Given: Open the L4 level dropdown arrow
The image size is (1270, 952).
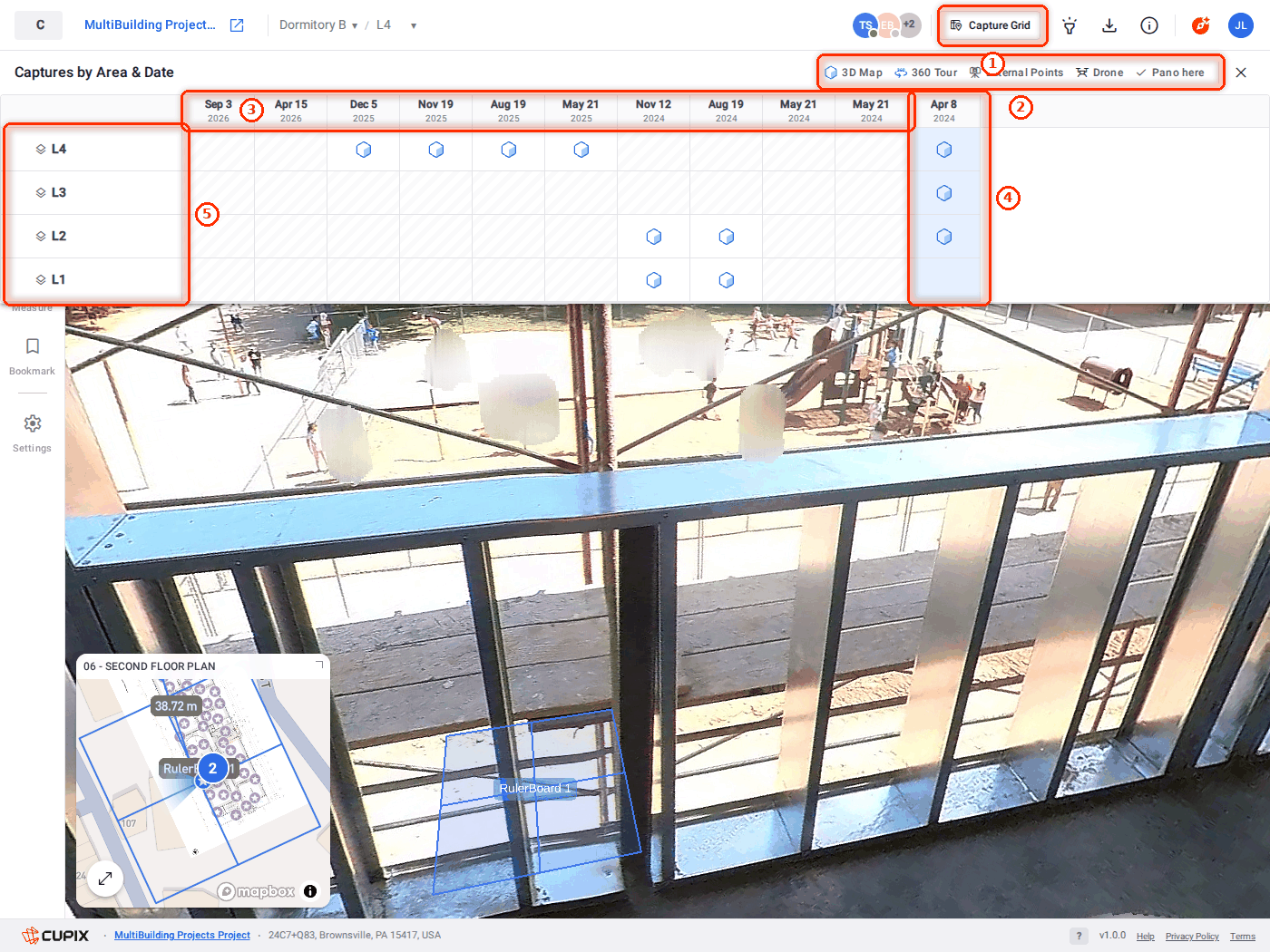Looking at the screenshot, I should point(414,25).
